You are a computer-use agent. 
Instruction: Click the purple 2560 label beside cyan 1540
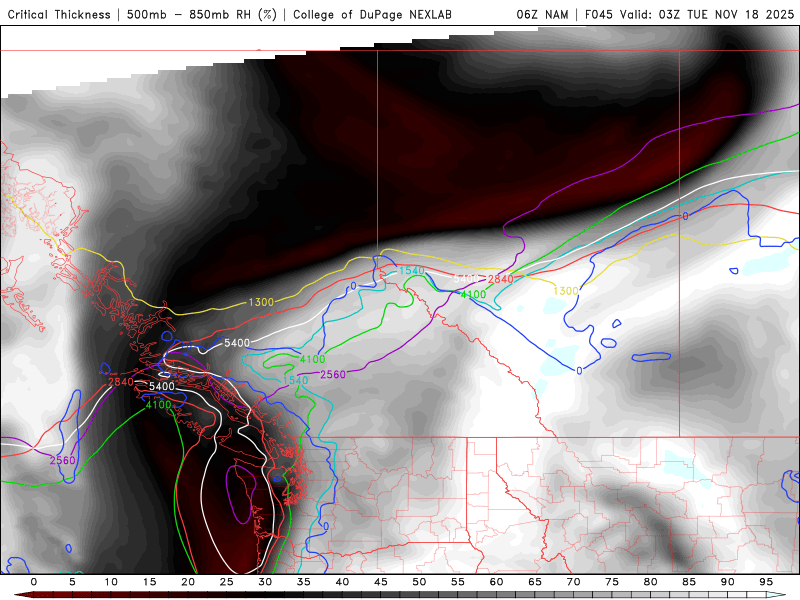[x=333, y=374]
